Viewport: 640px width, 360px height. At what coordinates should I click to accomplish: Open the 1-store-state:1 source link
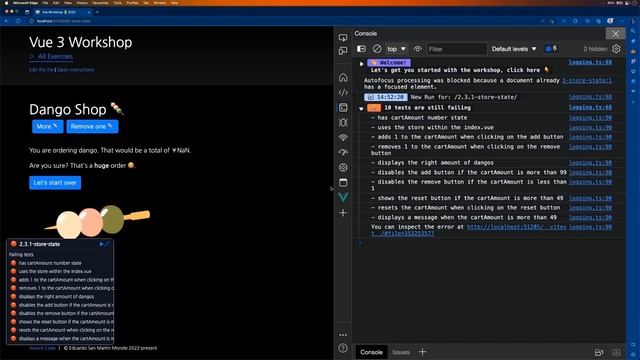(x=587, y=80)
